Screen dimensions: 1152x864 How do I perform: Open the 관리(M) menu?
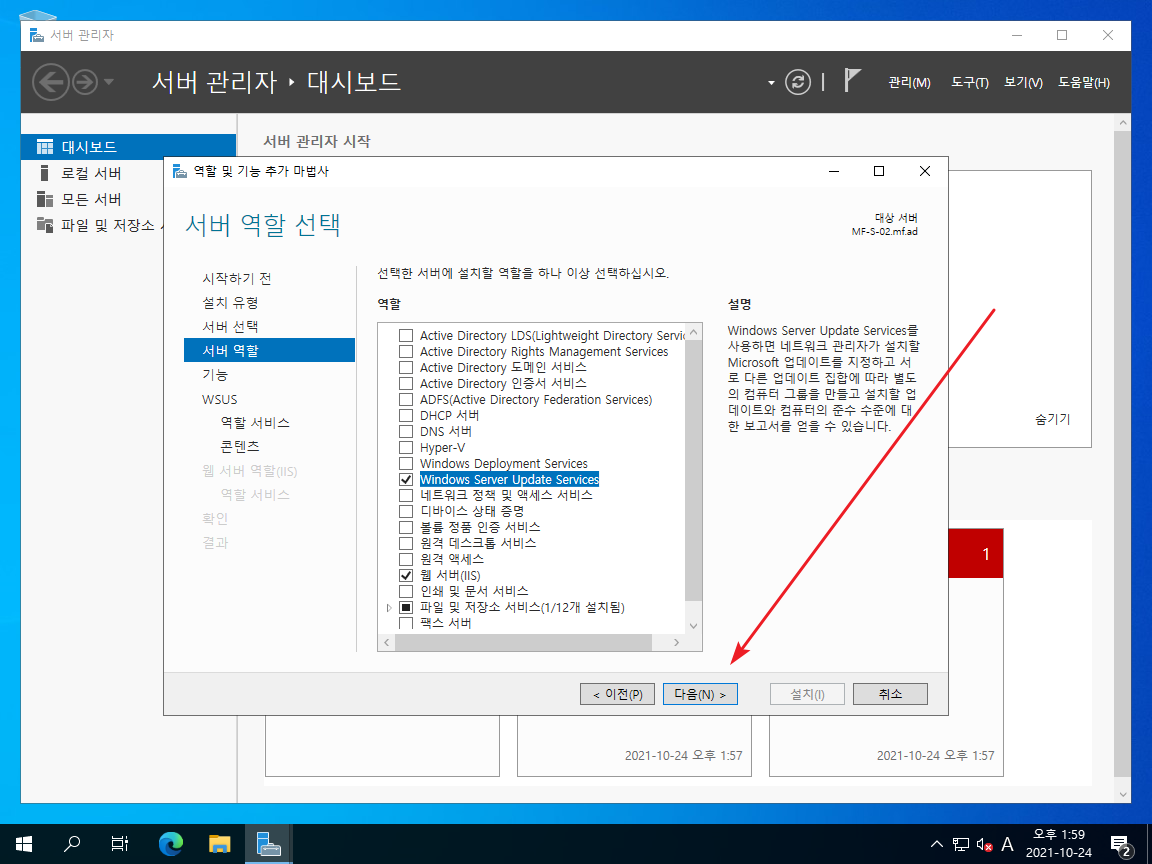[x=909, y=82]
